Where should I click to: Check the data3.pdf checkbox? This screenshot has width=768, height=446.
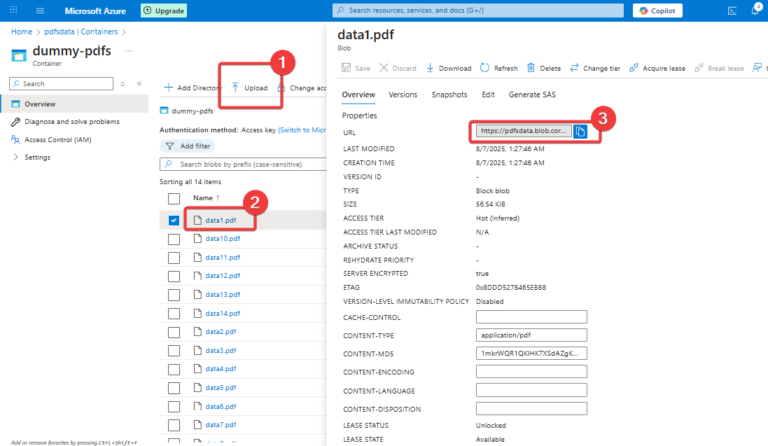click(x=174, y=351)
